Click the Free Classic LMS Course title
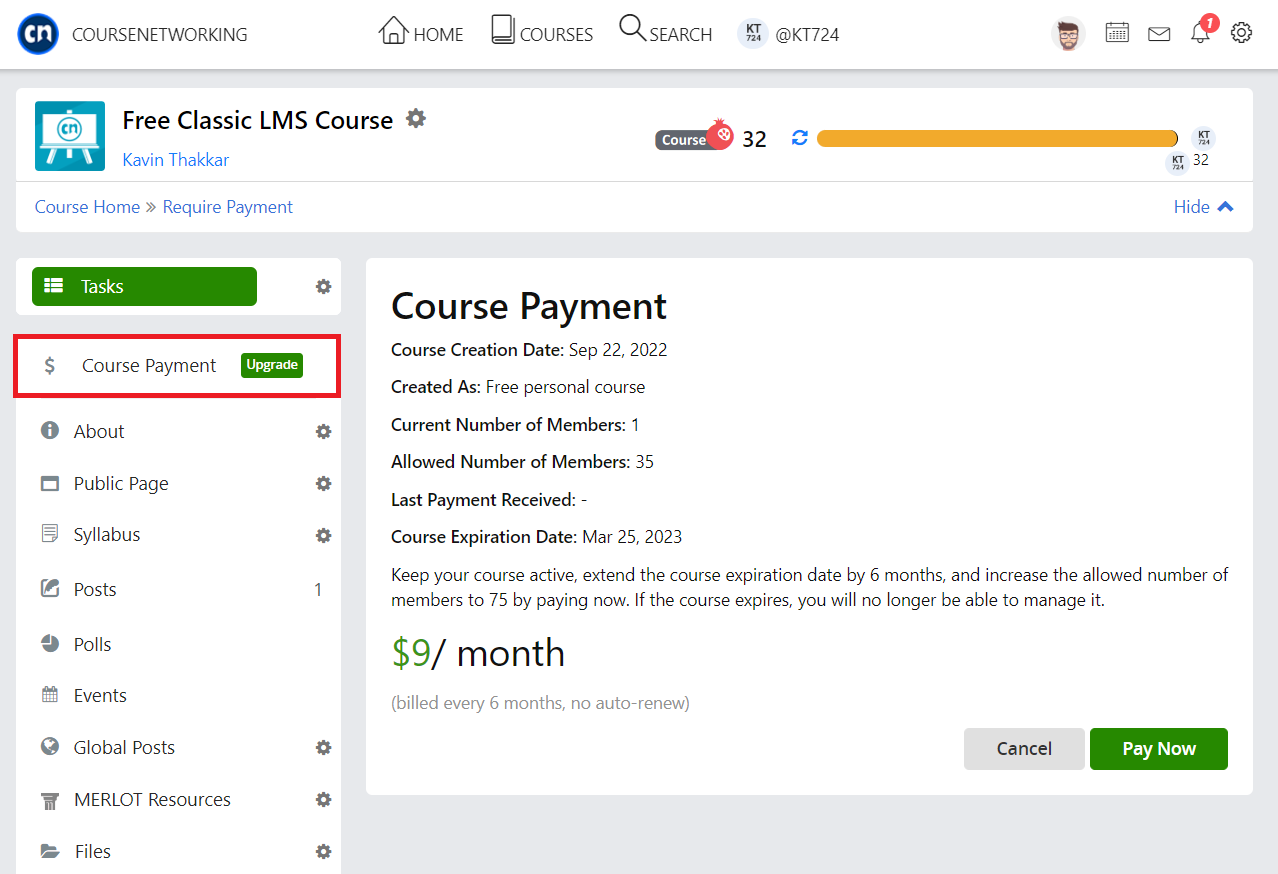This screenshot has width=1278, height=874. click(257, 120)
